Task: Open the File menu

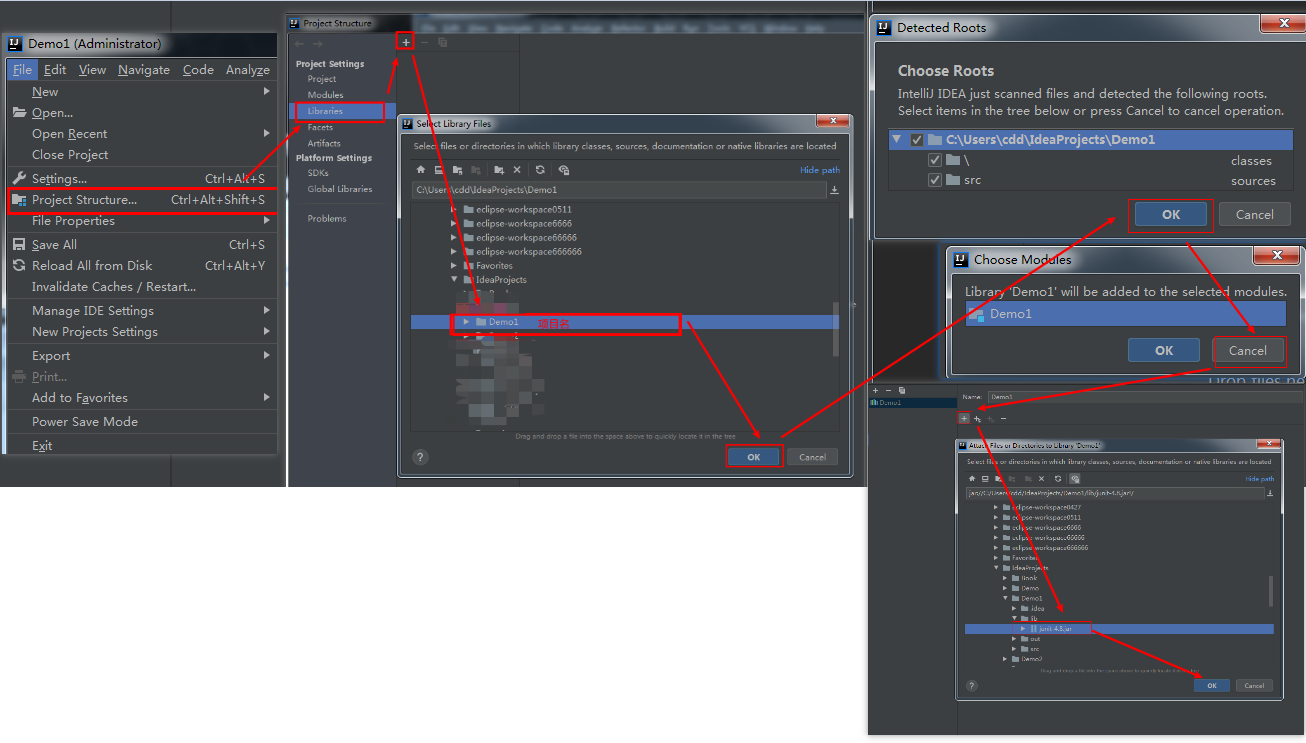Action: (x=22, y=69)
